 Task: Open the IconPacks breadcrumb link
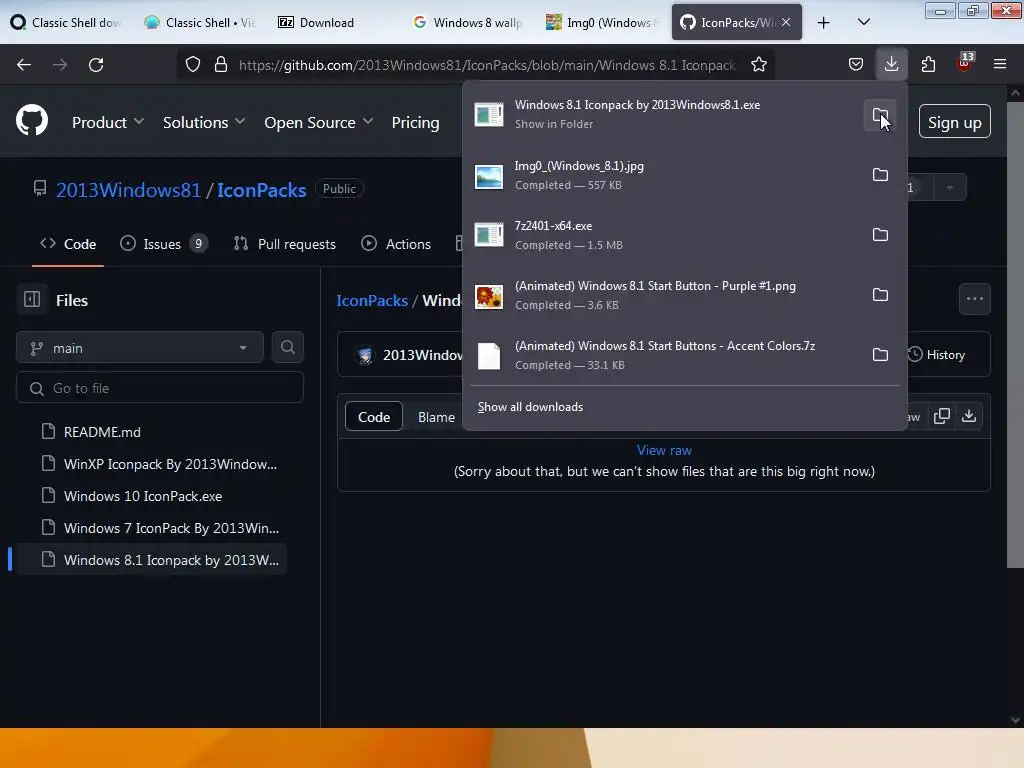pos(372,300)
